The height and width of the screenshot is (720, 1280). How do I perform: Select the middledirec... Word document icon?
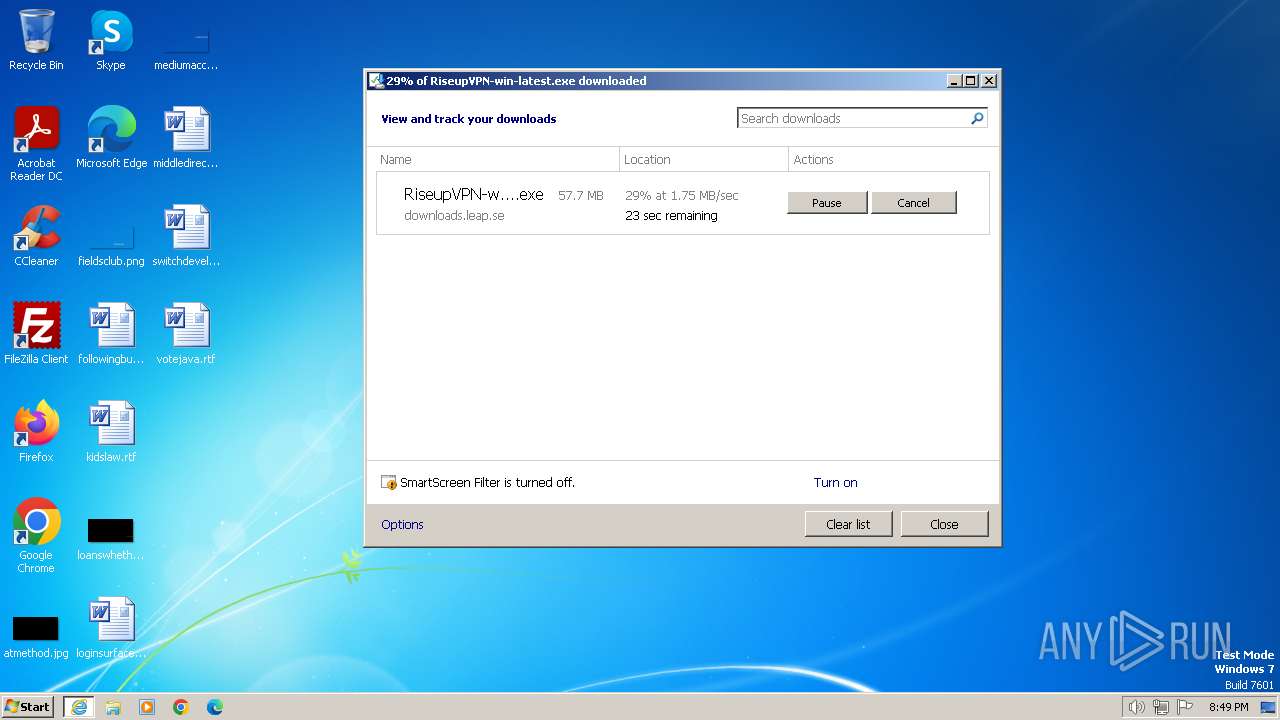click(186, 138)
